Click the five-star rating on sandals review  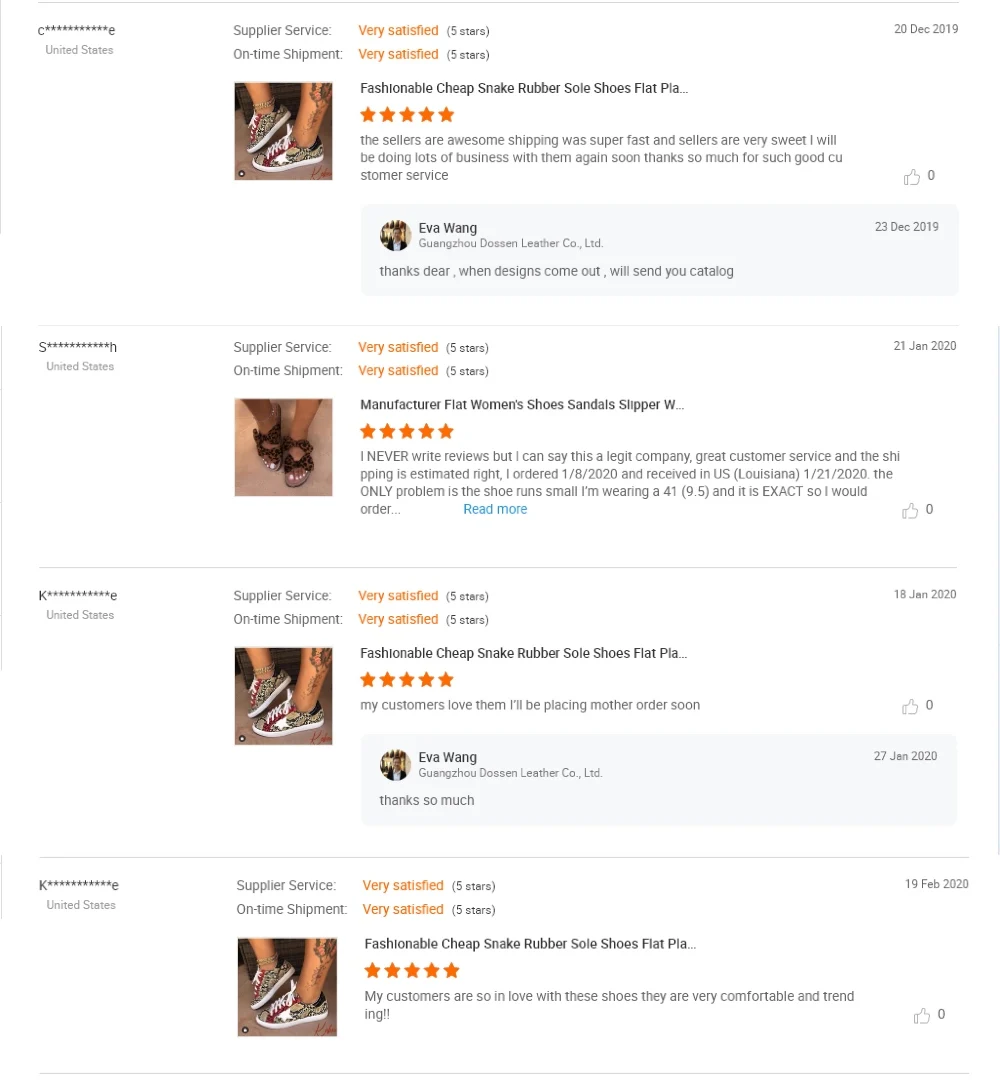(x=407, y=432)
